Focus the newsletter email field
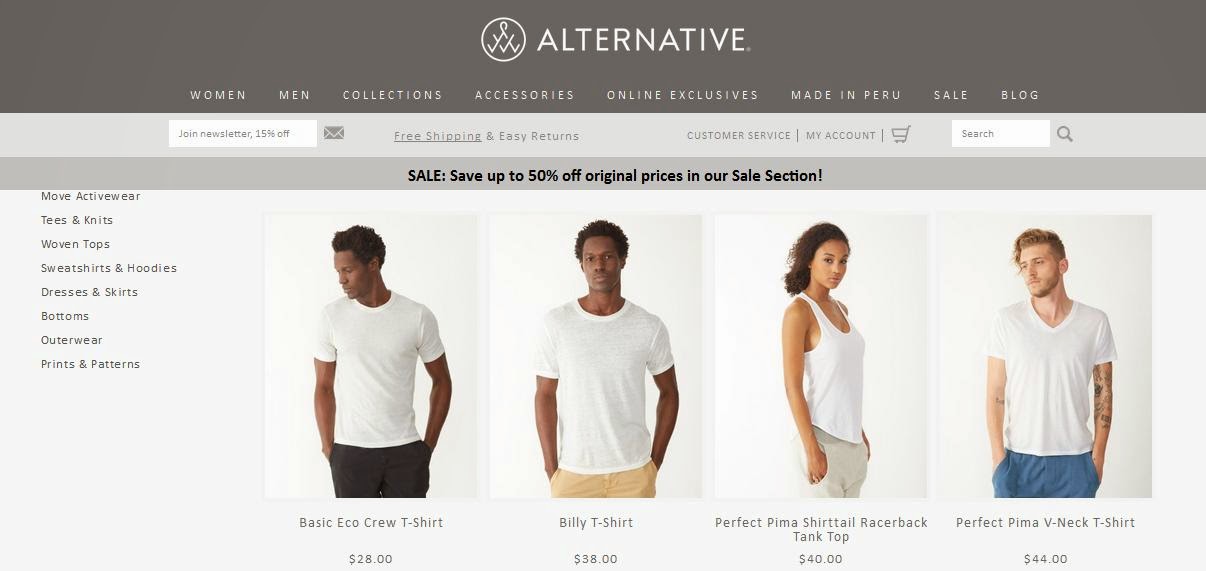The height and width of the screenshot is (571, 1206). [x=243, y=133]
